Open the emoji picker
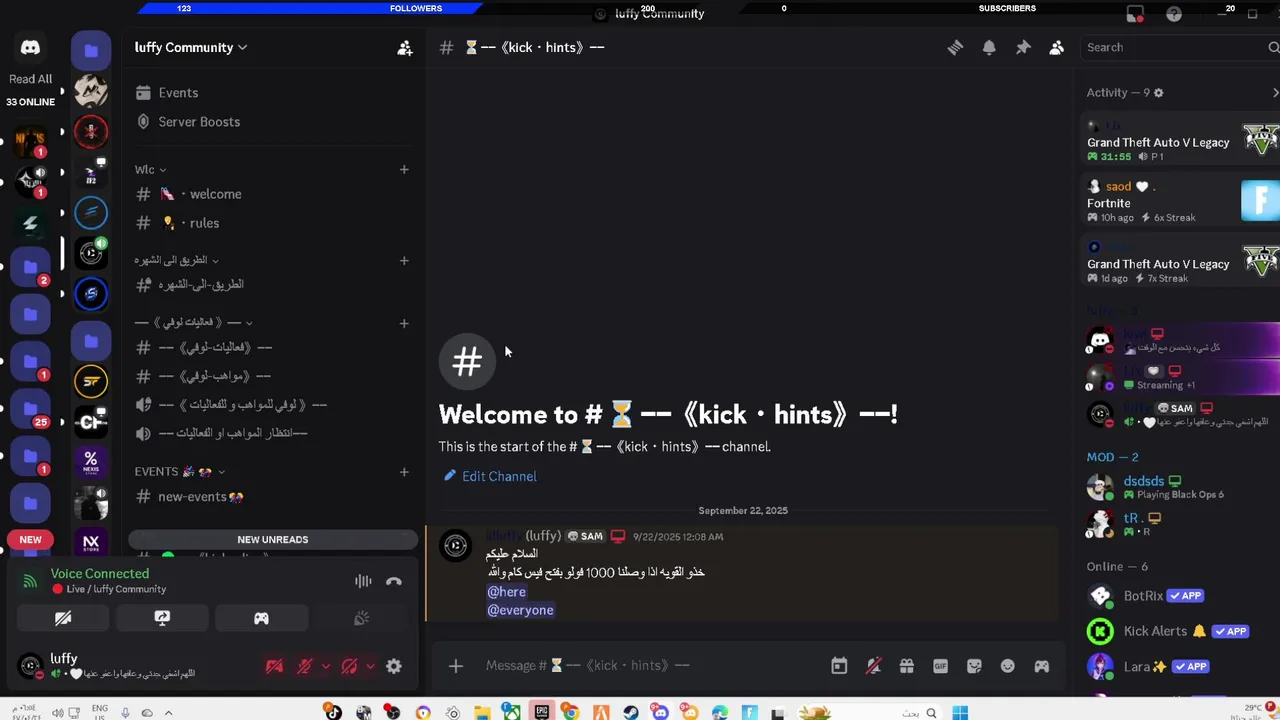The width and height of the screenshot is (1280, 720). tap(1008, 666)
